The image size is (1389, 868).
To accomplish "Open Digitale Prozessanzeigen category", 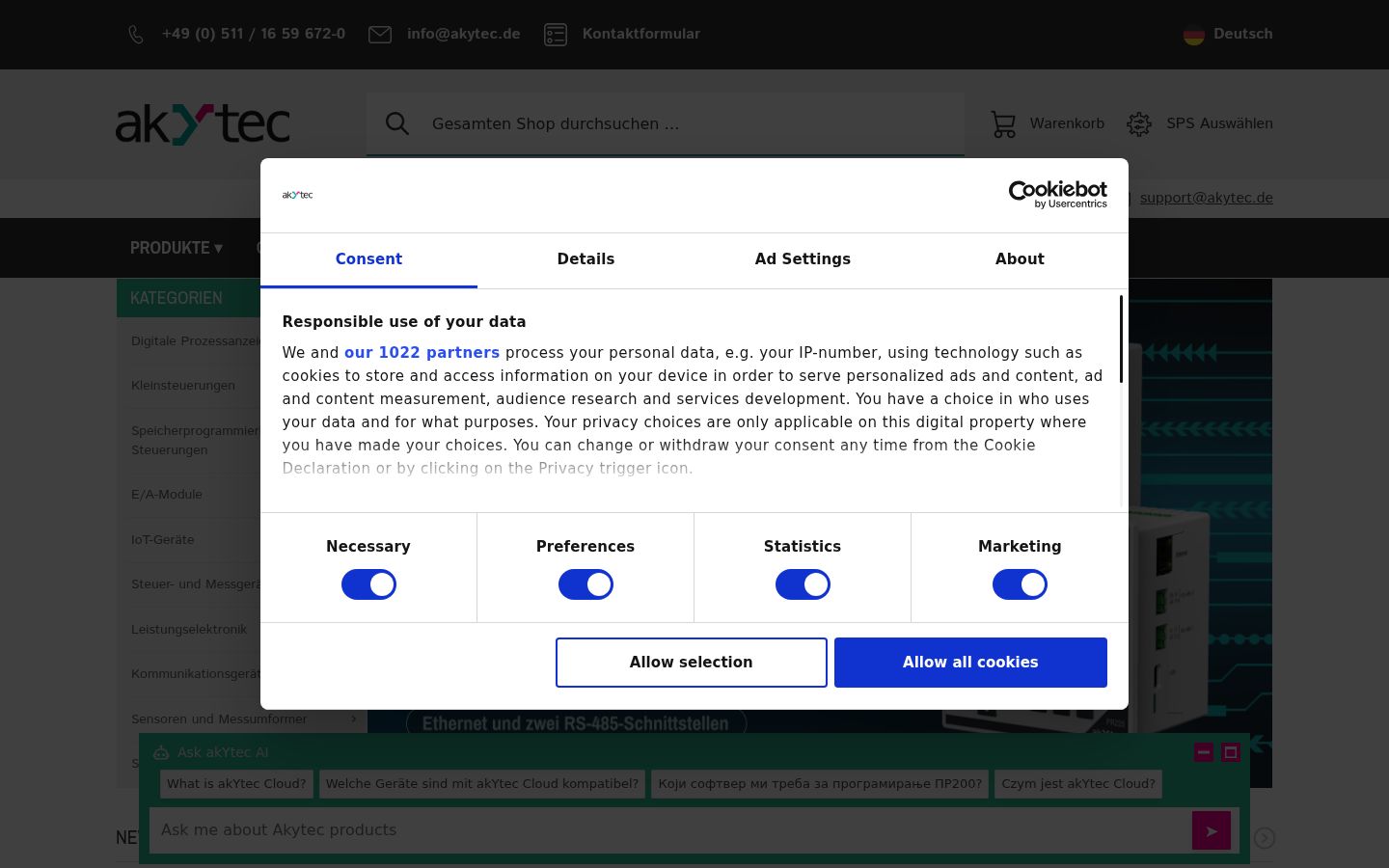I will click(x=196, y=340).
